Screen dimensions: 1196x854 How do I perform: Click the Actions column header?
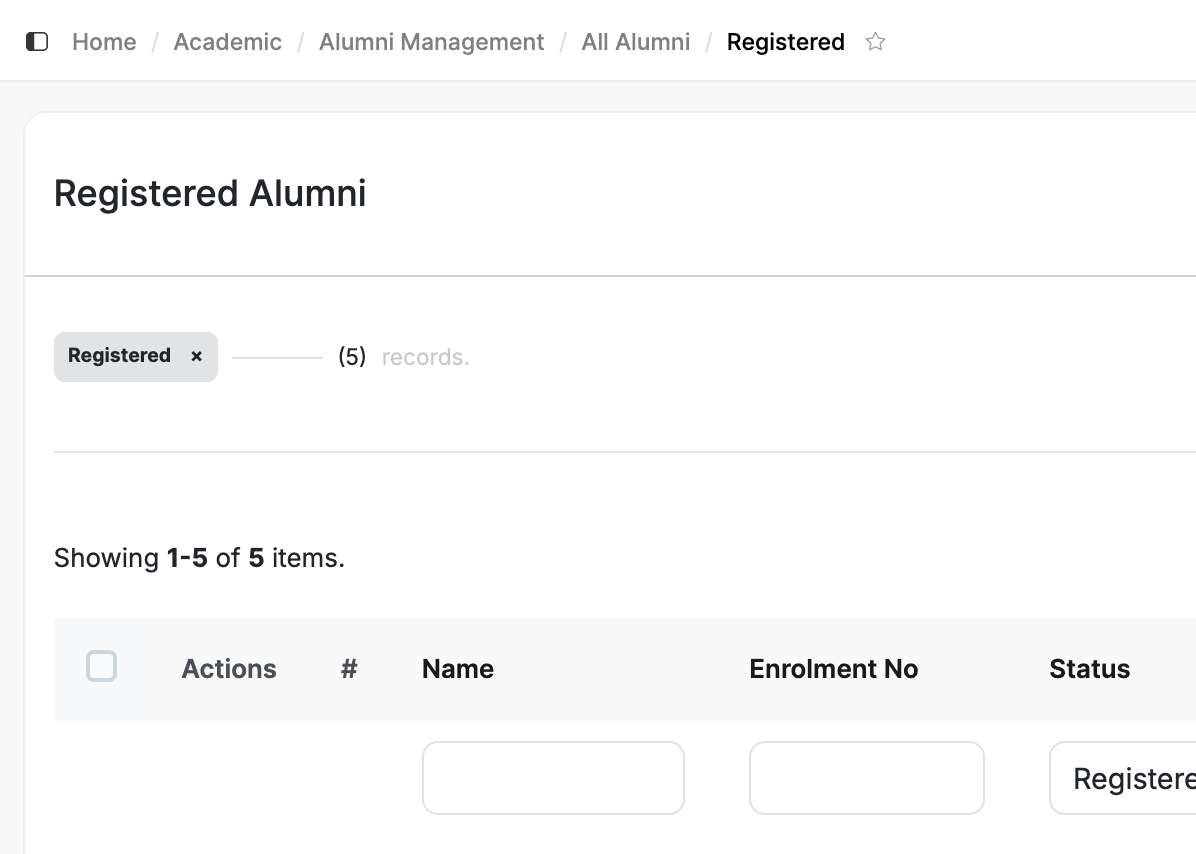[229, 669]
